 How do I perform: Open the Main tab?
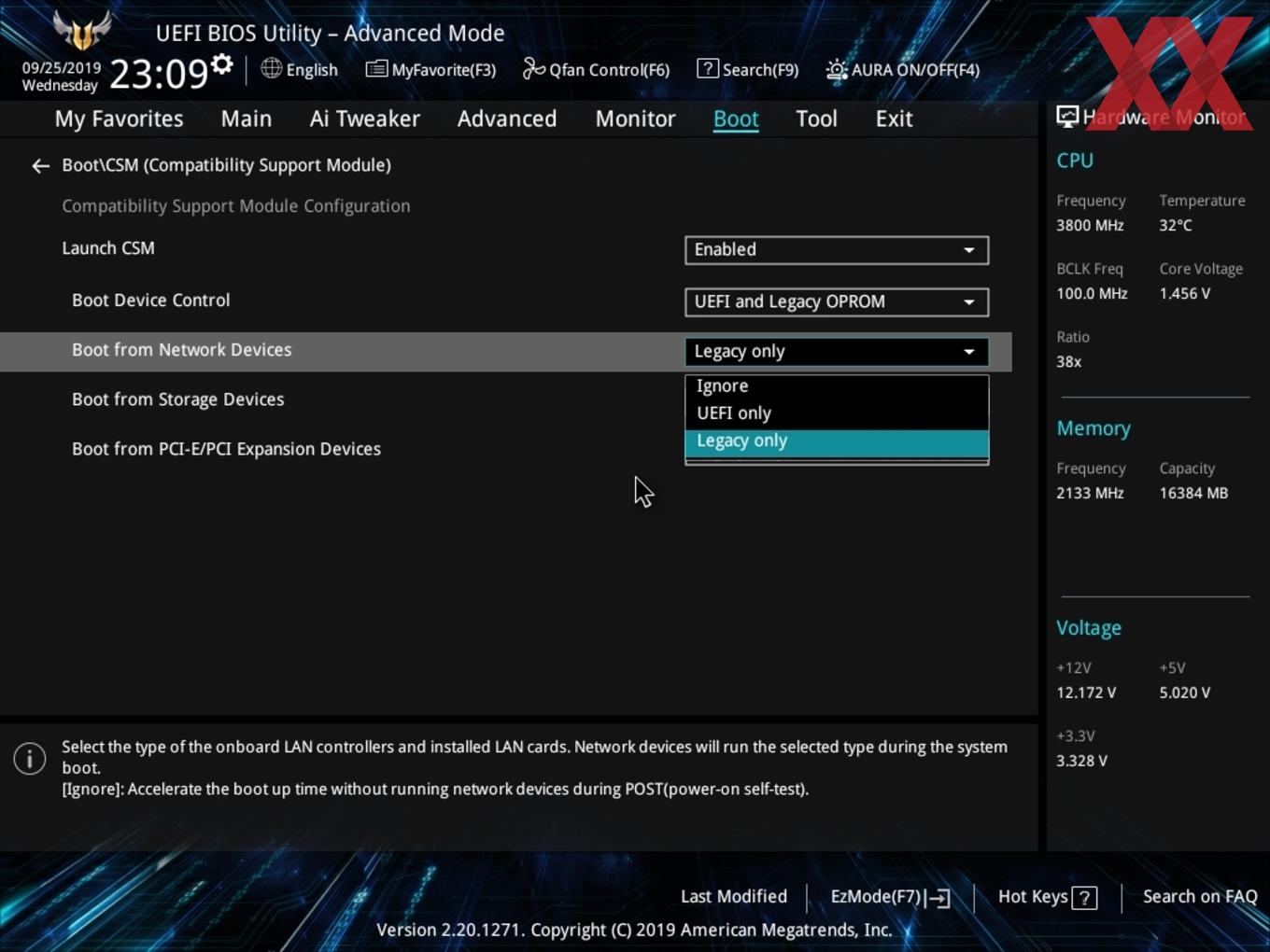click(247, 119)
